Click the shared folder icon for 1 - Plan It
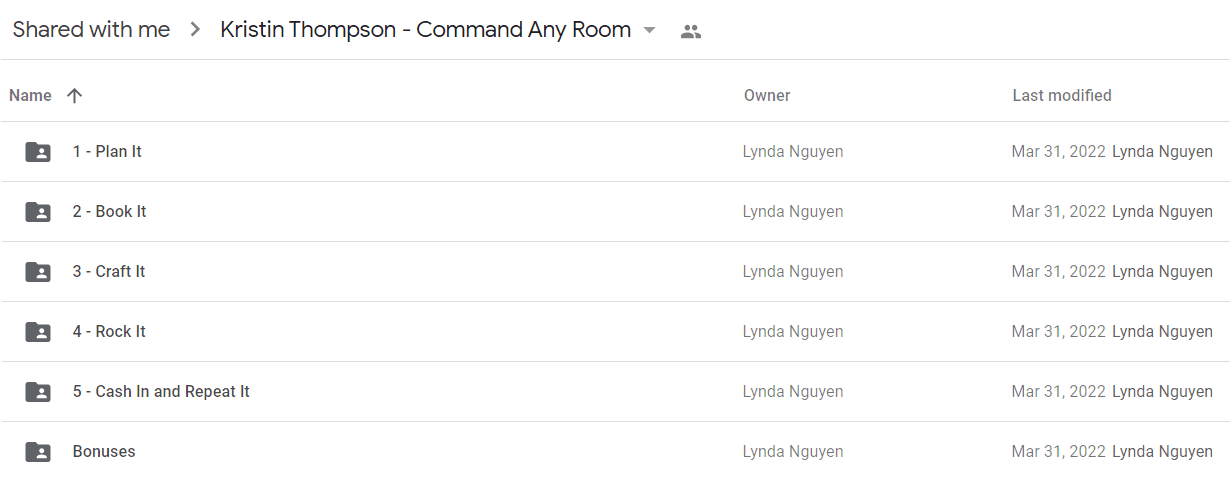The image size is (1230, 479). [38, 152]
